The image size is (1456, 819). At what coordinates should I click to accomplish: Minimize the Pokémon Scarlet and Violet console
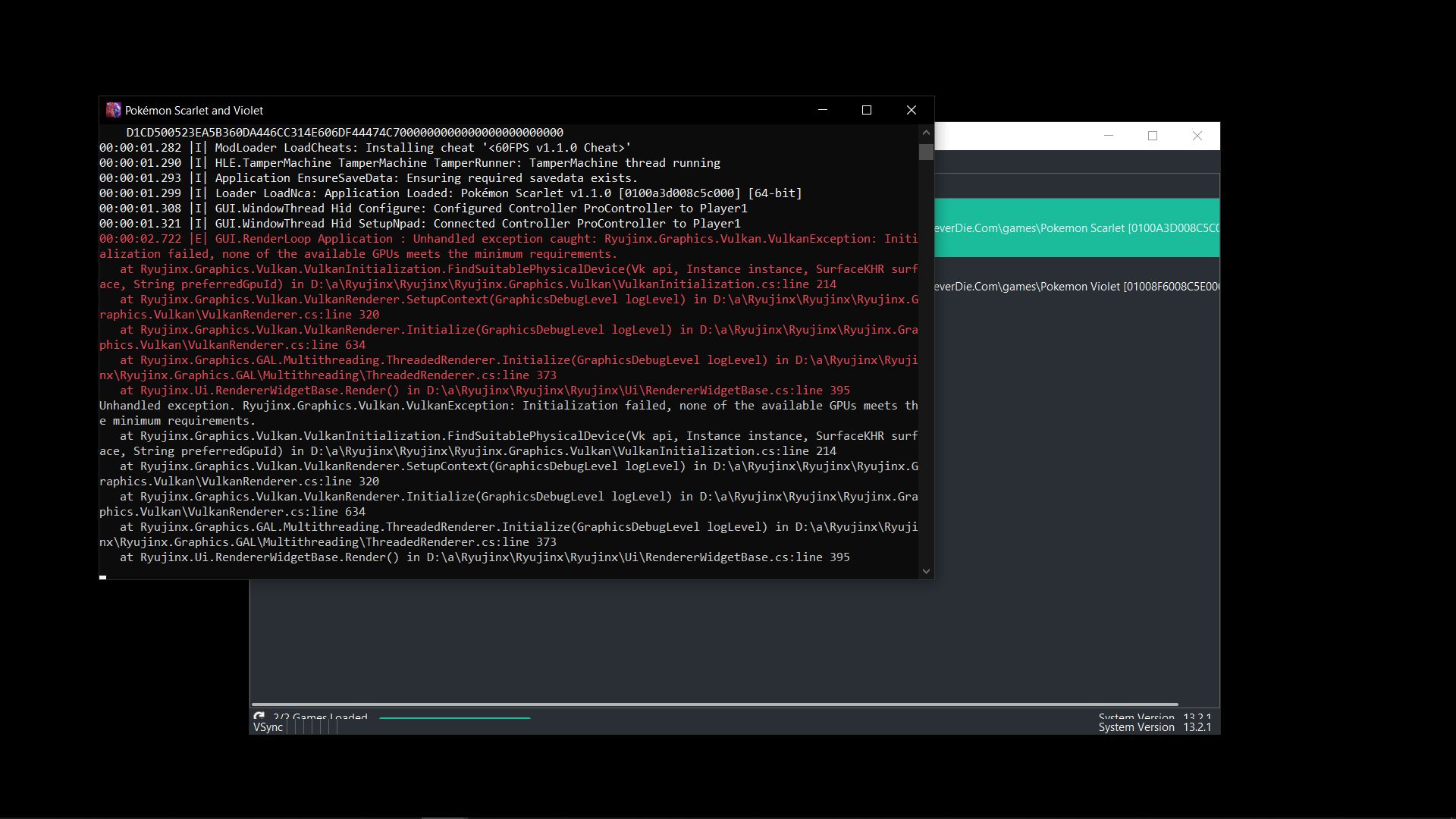[822, 111]
